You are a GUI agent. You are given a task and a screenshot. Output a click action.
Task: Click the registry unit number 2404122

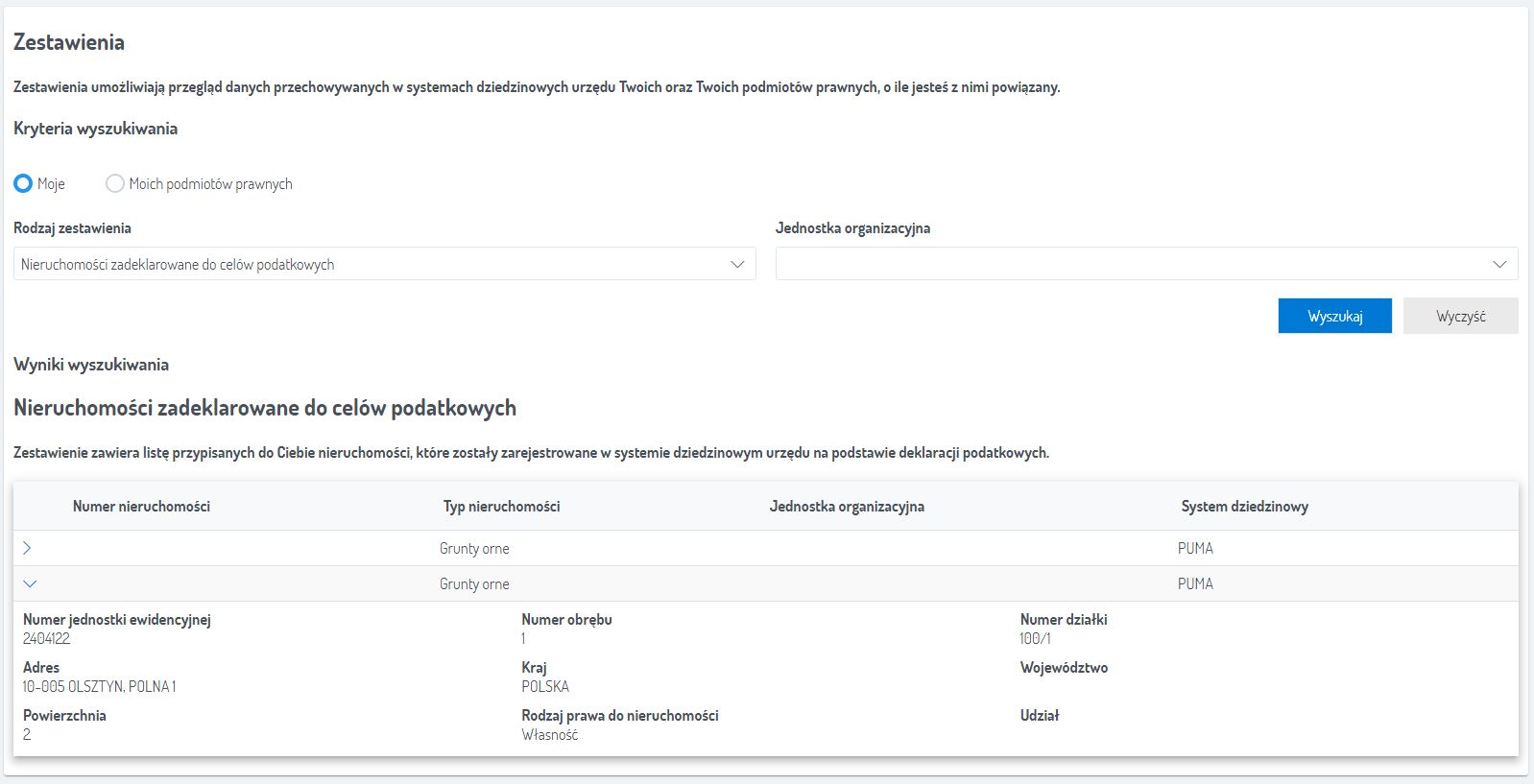[x=46, y=639]
